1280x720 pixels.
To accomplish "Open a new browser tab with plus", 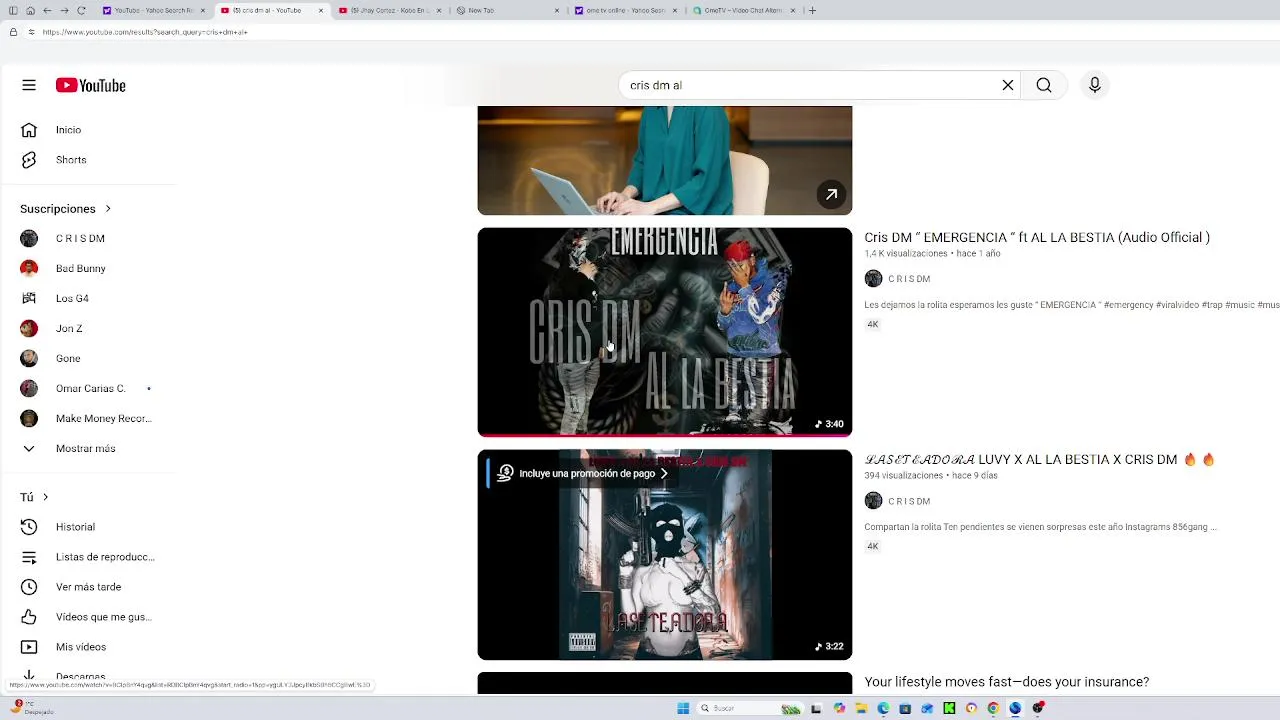I will click(x=812, y=10).
